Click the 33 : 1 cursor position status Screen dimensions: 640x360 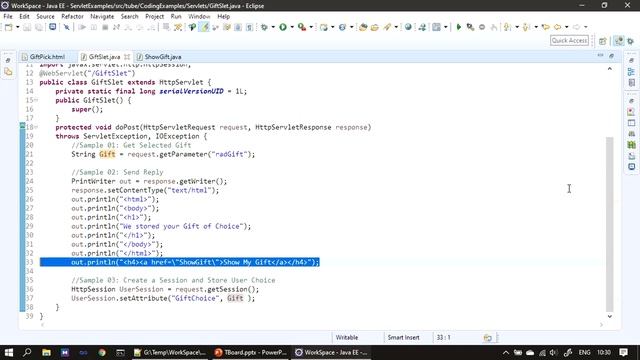444,338
